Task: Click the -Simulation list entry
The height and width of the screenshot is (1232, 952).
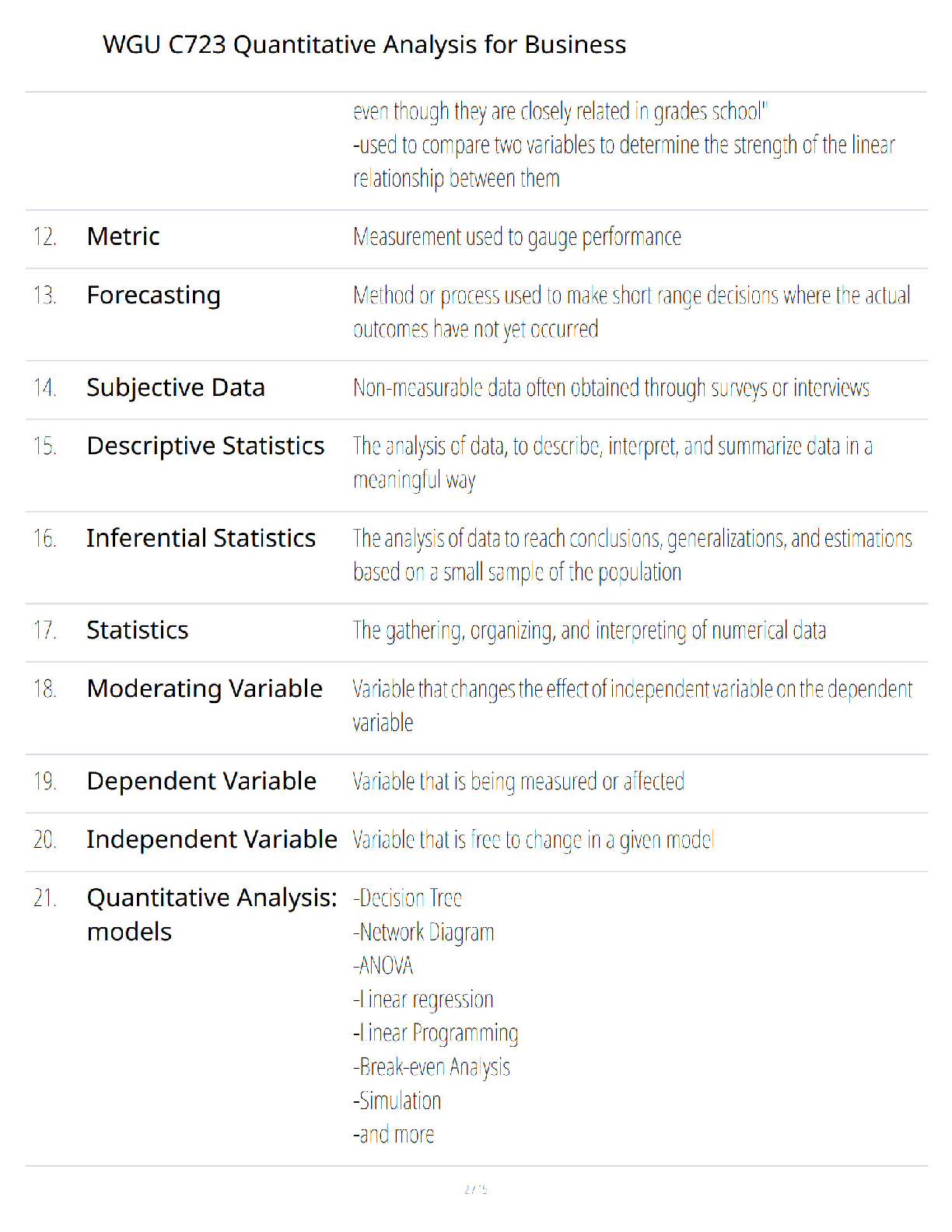Action: 397,1101
